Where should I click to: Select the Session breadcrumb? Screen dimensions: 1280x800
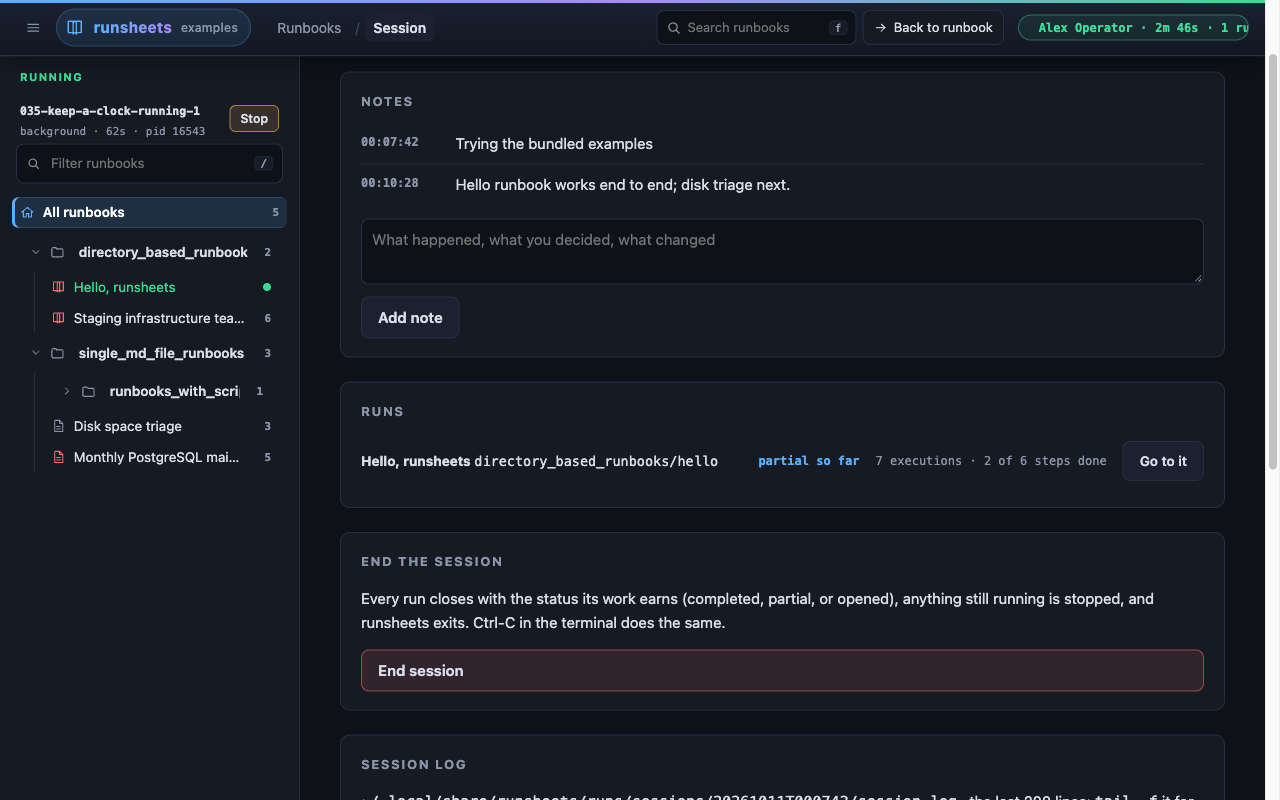click(400, 28)
